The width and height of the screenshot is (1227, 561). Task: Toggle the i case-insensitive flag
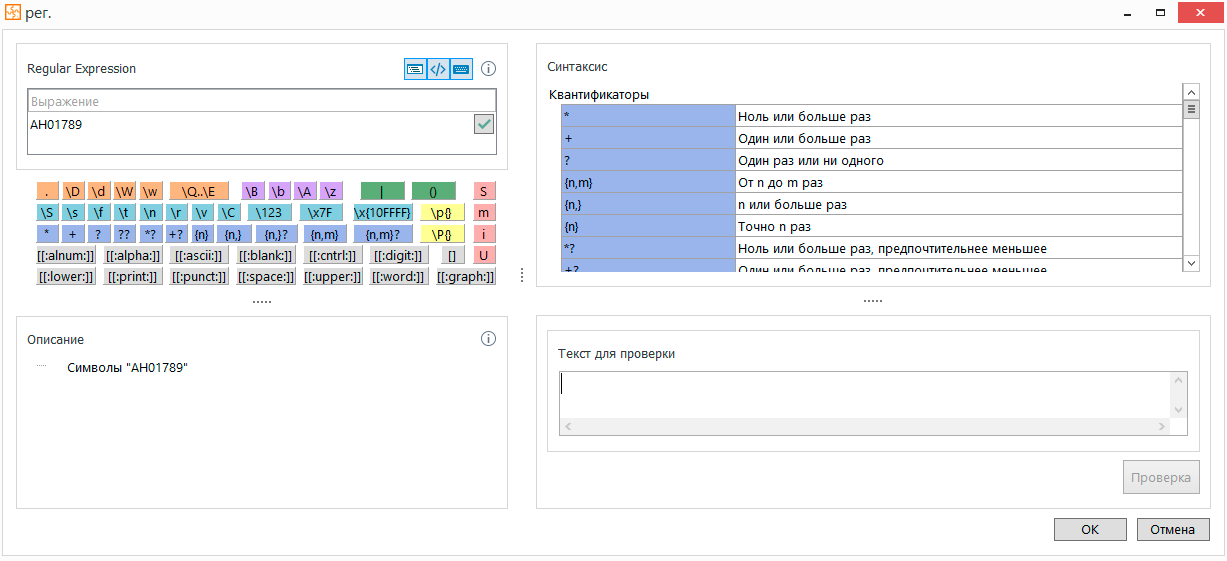coord(484,234)
